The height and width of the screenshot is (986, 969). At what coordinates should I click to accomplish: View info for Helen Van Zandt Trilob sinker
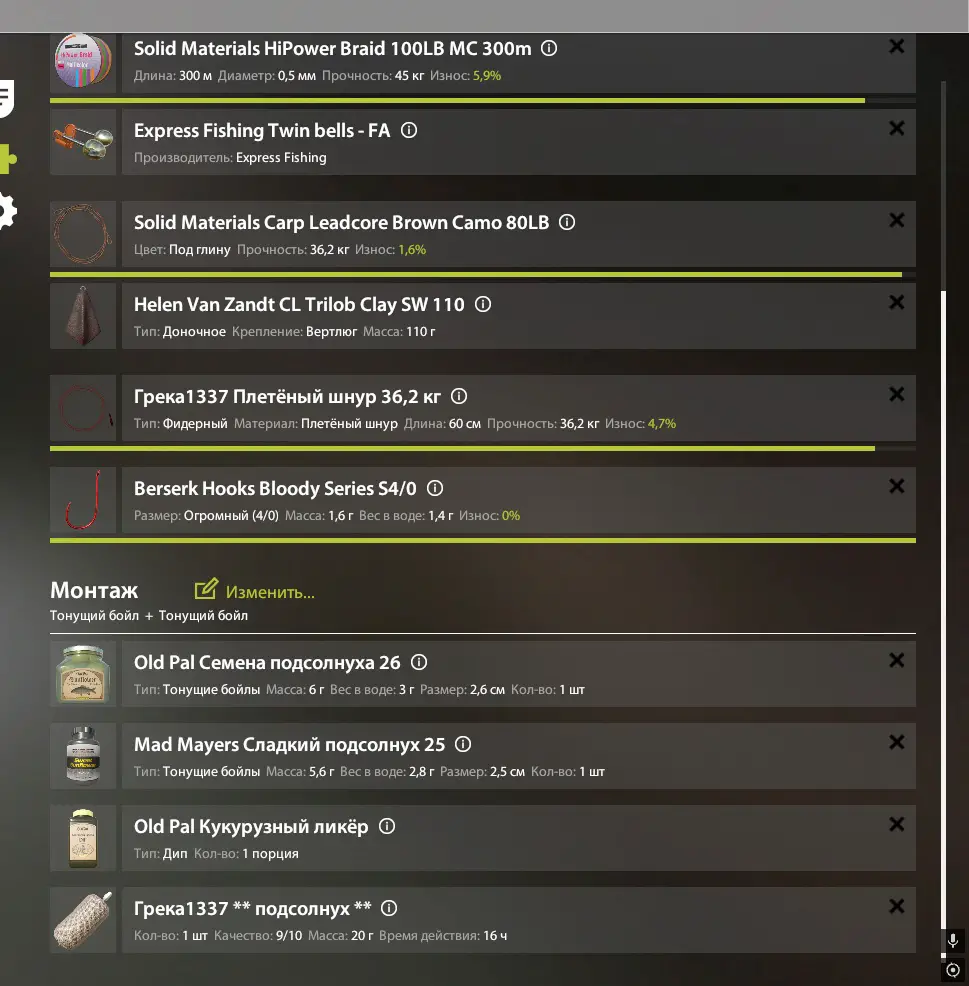[482, 304]
